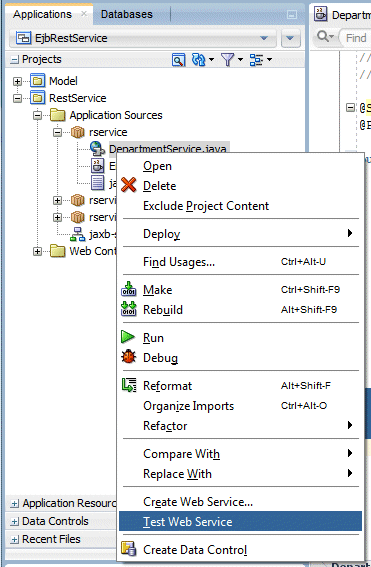Click the Debug ladybug icon
Screen dimensions: 371x567
[x=129, y=357]
